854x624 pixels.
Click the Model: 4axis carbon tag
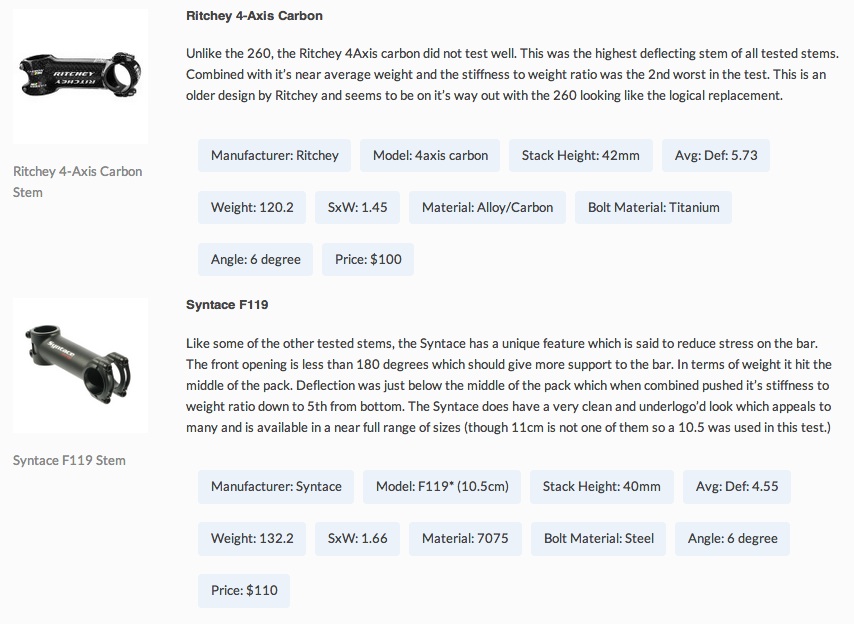point(430,155)
